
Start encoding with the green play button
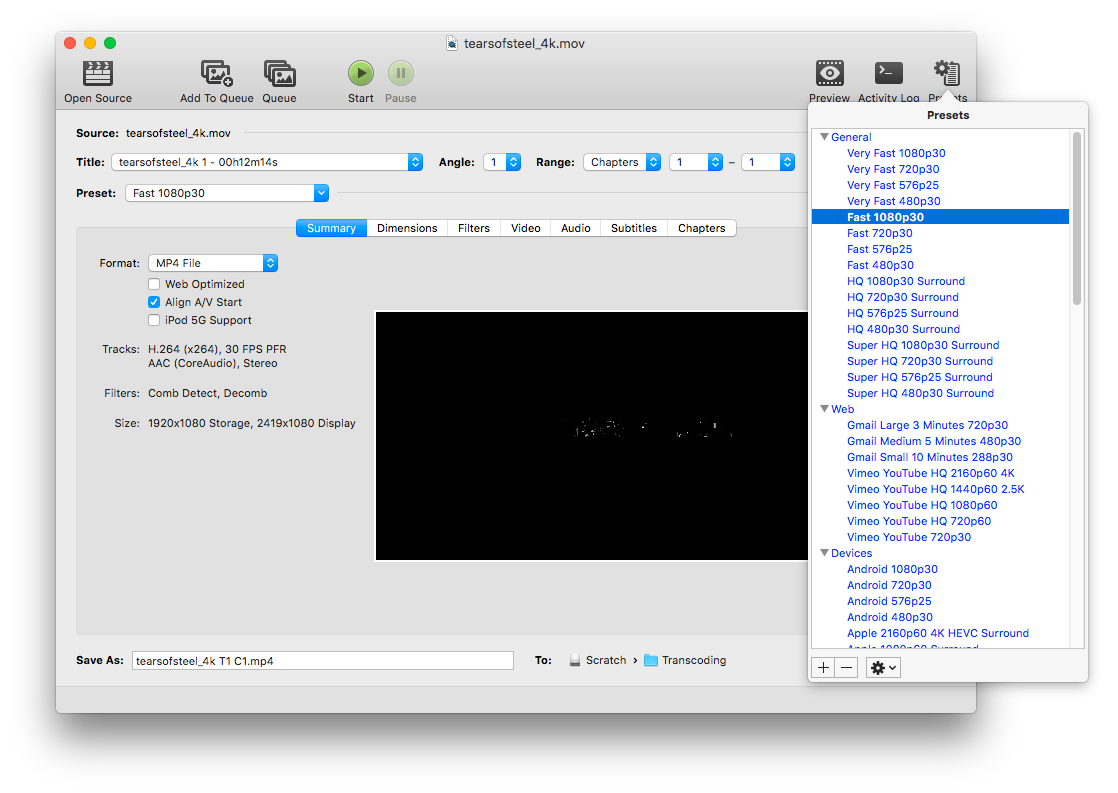(x=361, y=73)
